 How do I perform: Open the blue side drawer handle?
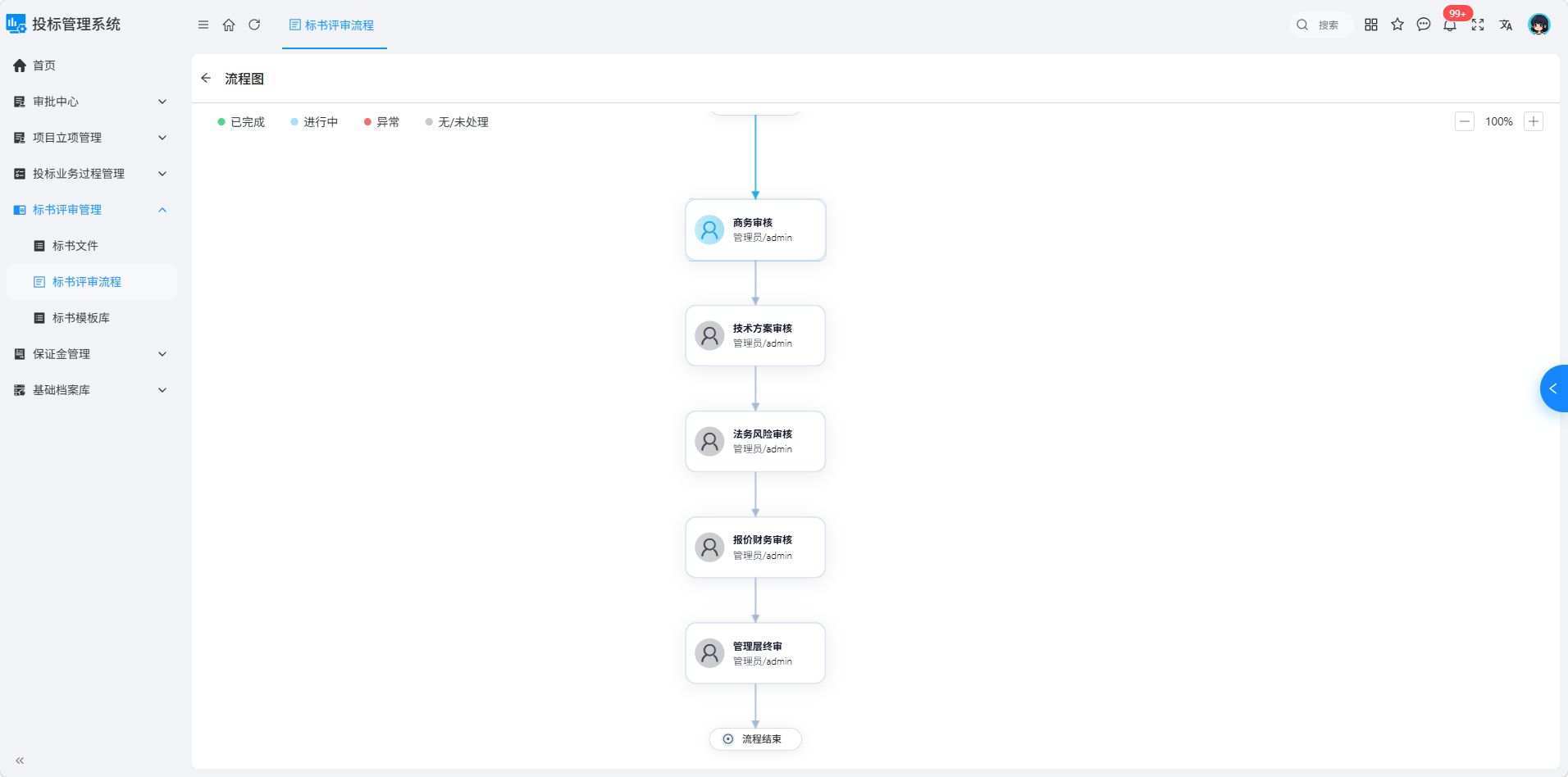[1554, 388]
